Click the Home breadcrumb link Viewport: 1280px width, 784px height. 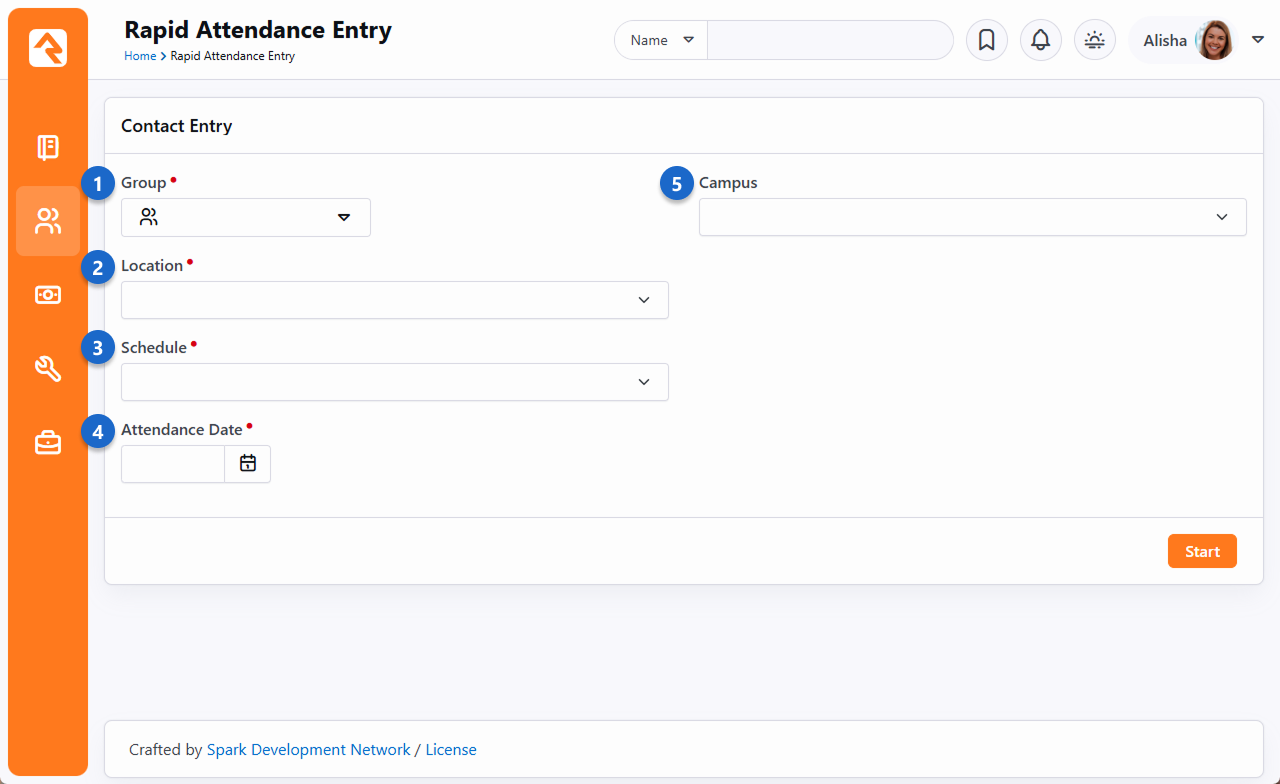(139, 56)
